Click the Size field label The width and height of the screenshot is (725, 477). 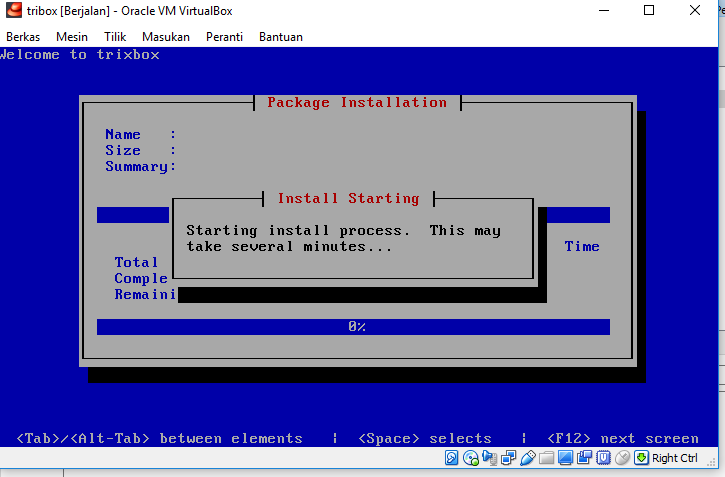click(x=123, y=151)
